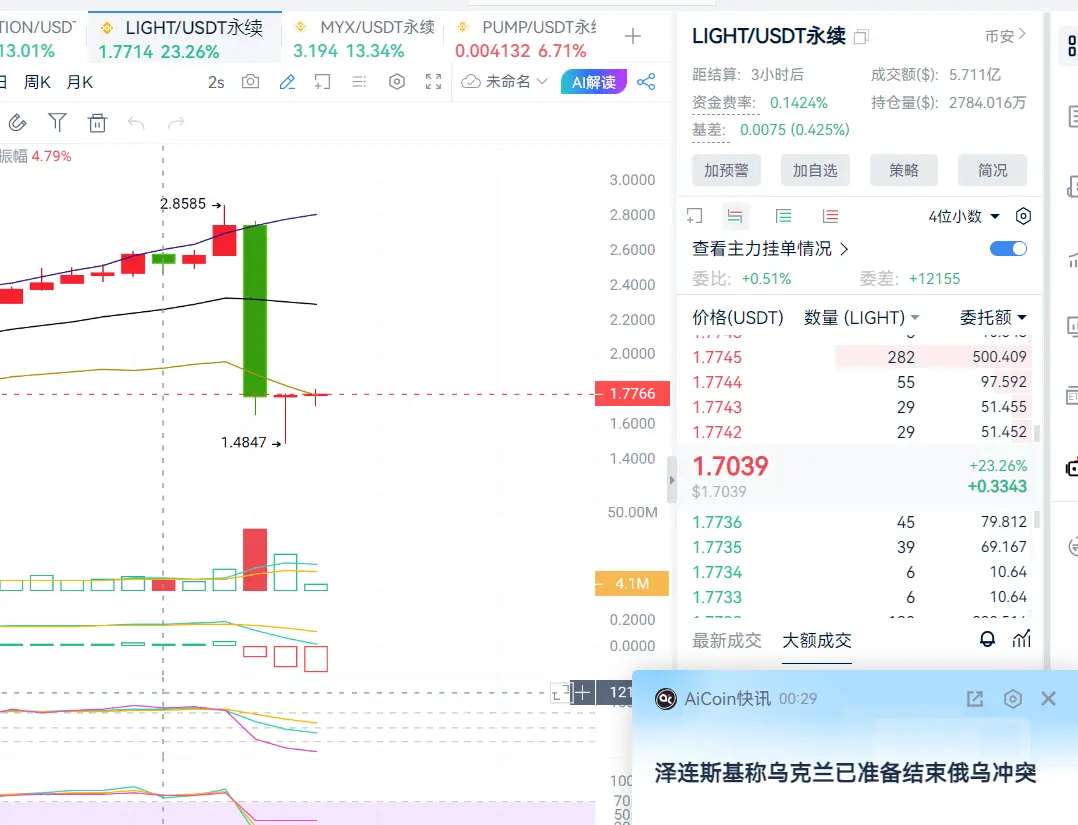This screenshot has width=1078, height=825.
Task: Open the indicator list icon in toolbar
Action: 359,82
